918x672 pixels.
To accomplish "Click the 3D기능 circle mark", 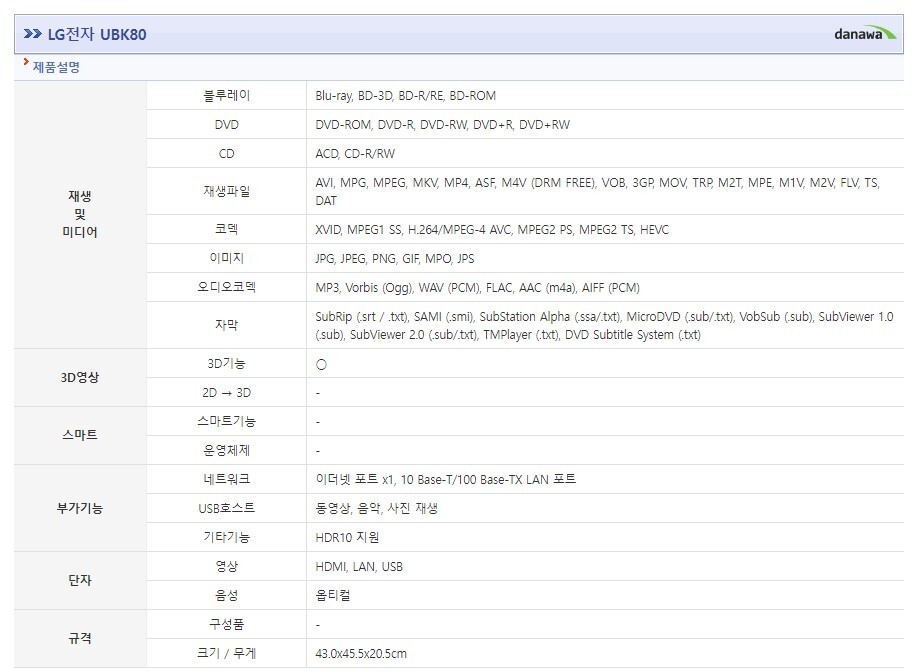I will 321,365.
